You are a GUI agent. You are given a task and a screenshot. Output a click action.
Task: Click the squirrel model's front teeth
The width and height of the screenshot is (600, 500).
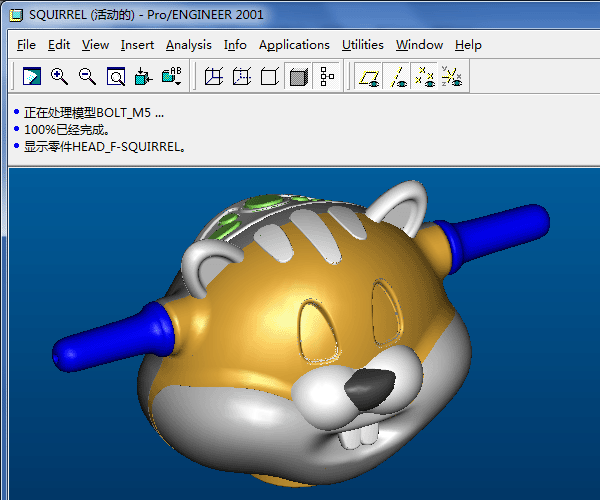pos(359,437)
